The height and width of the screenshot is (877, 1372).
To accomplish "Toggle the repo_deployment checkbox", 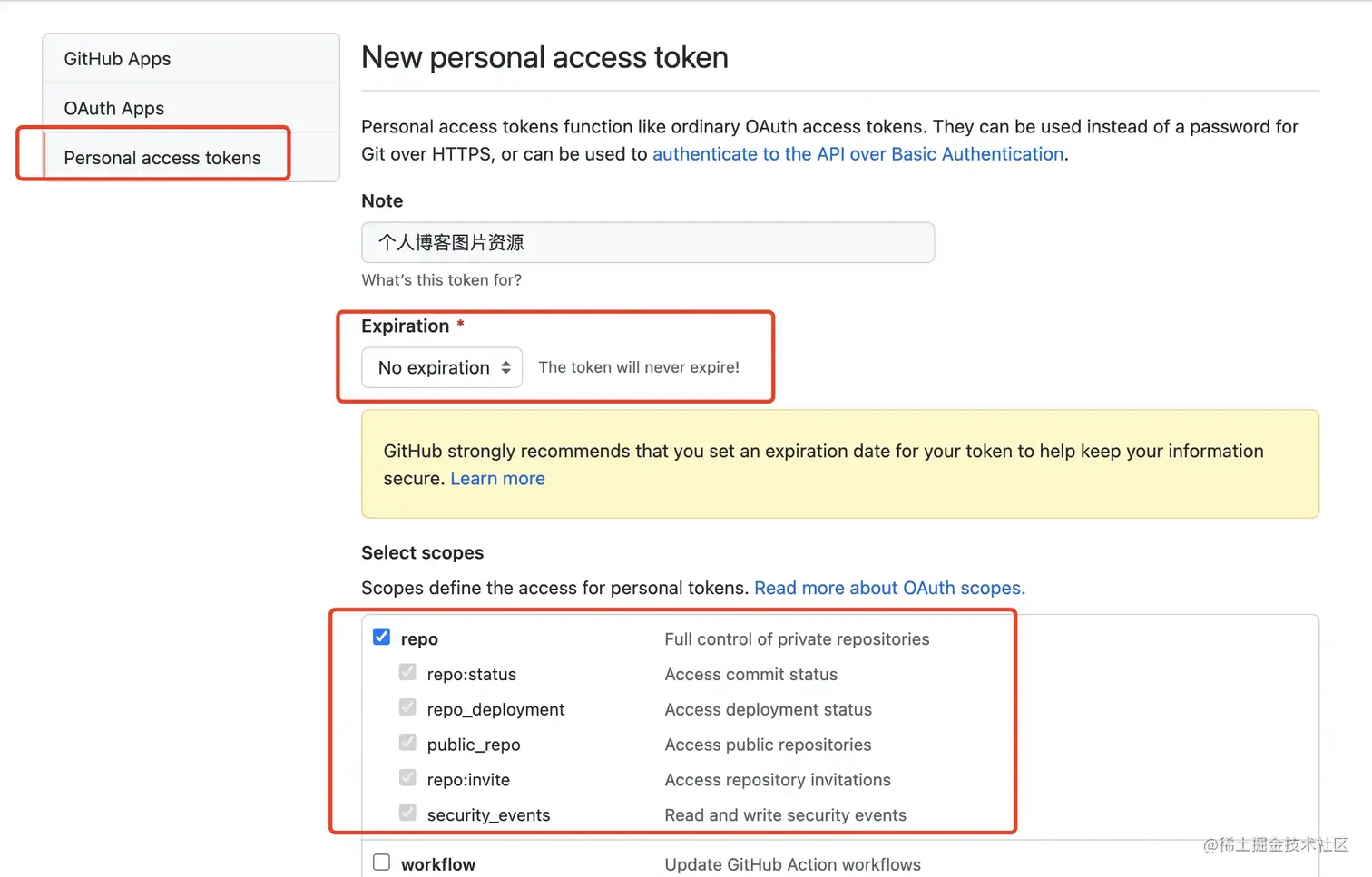I will [x=407, y=707].
